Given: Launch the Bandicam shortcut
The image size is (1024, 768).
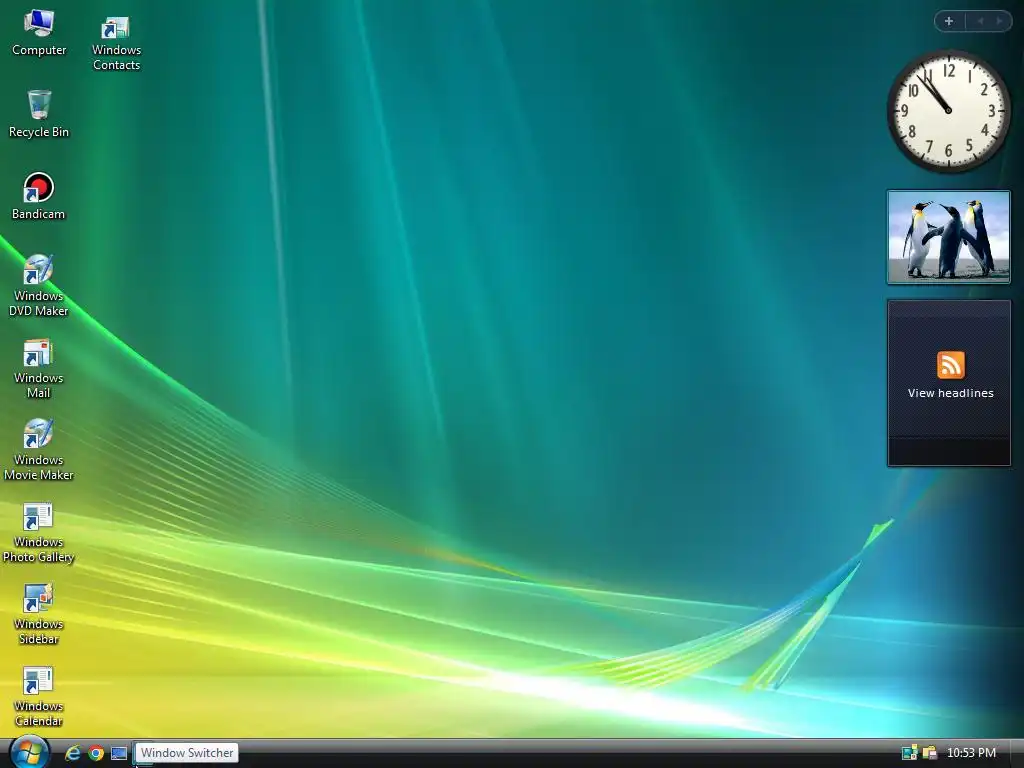Looking at the screenshot, I should tap(39, 196).
